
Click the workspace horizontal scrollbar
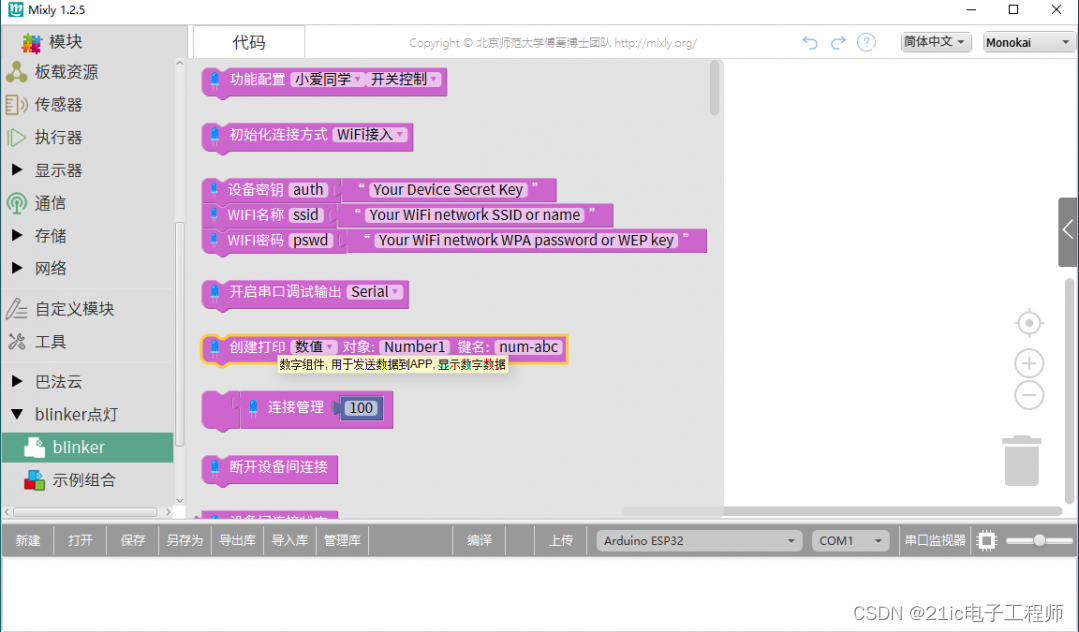pyautogui.click(x=841, y=511)
